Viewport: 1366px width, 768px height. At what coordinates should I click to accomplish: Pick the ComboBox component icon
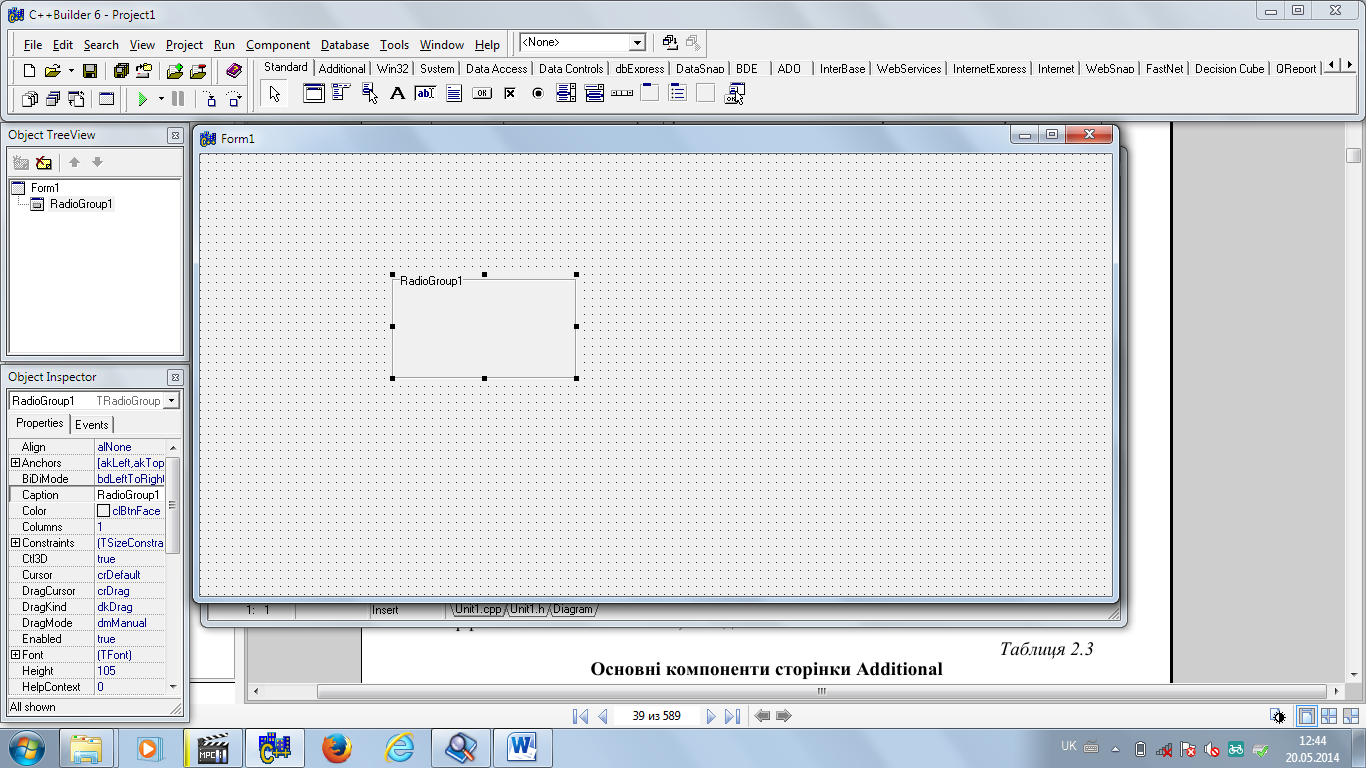594,94
